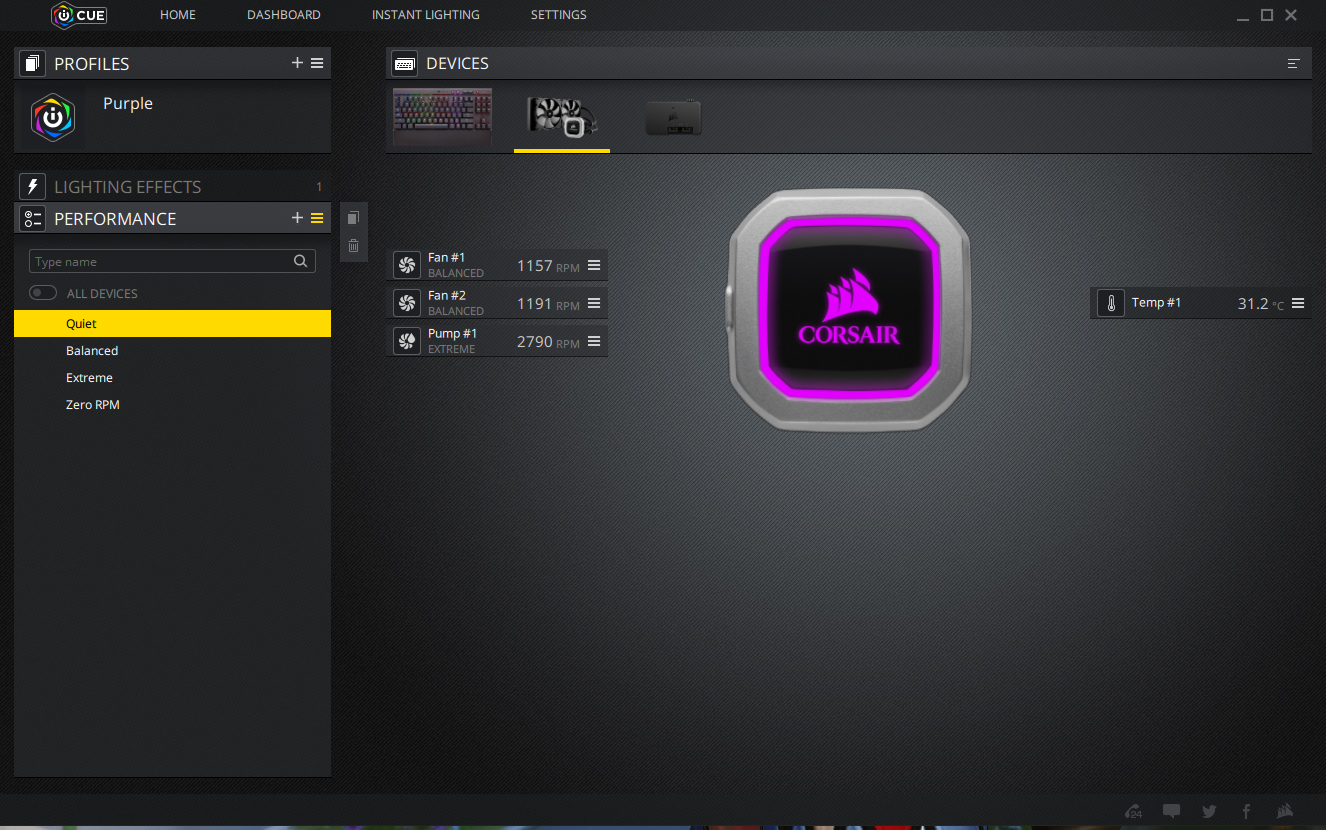
Task: Add a new profile with plus icon
Action: (x=297, y=63)
